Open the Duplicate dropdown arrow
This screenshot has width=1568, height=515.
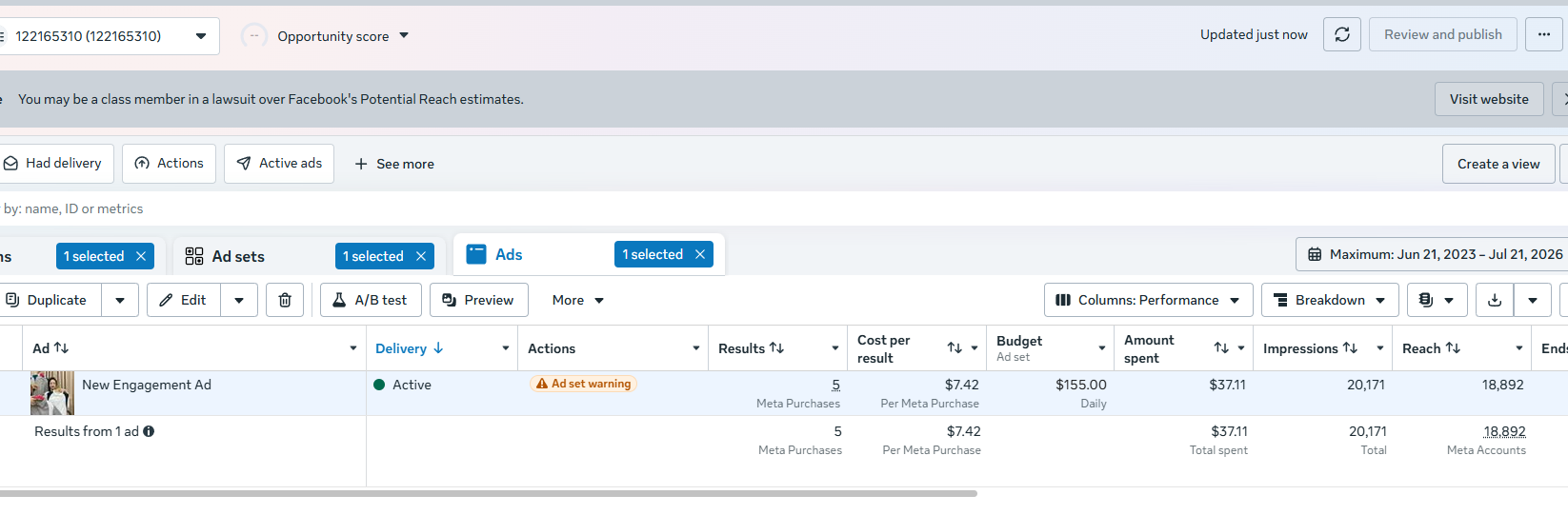(120, 300)
